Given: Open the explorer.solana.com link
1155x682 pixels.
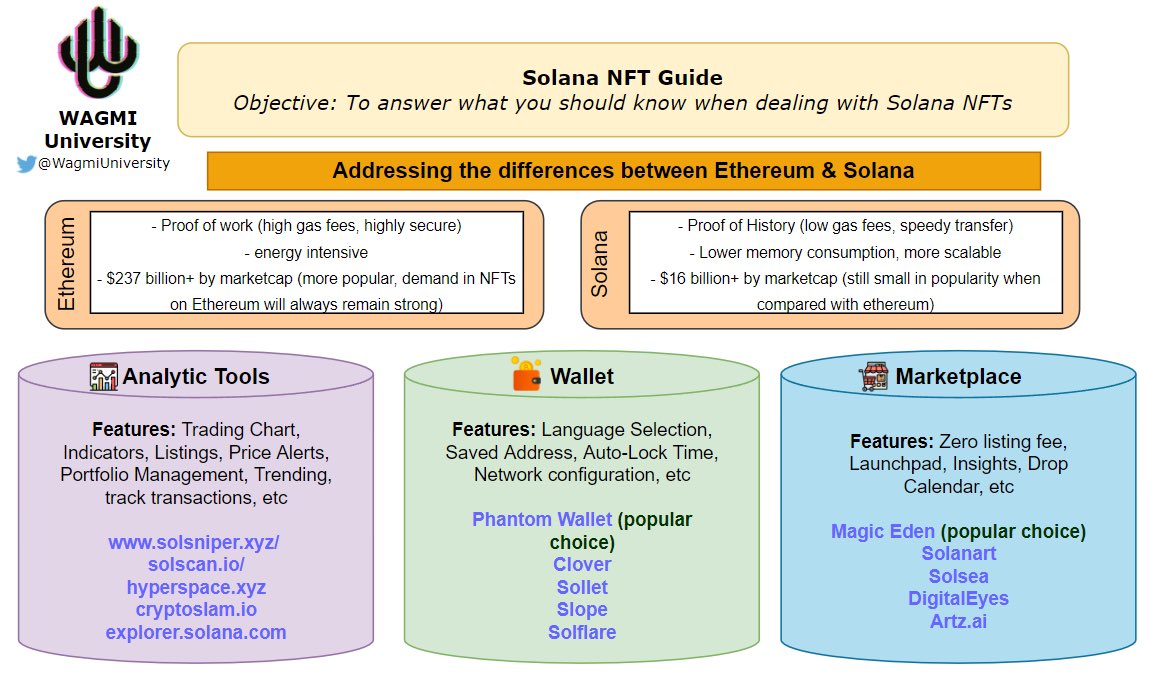Looking at the screenshot, I should point(196,633).
